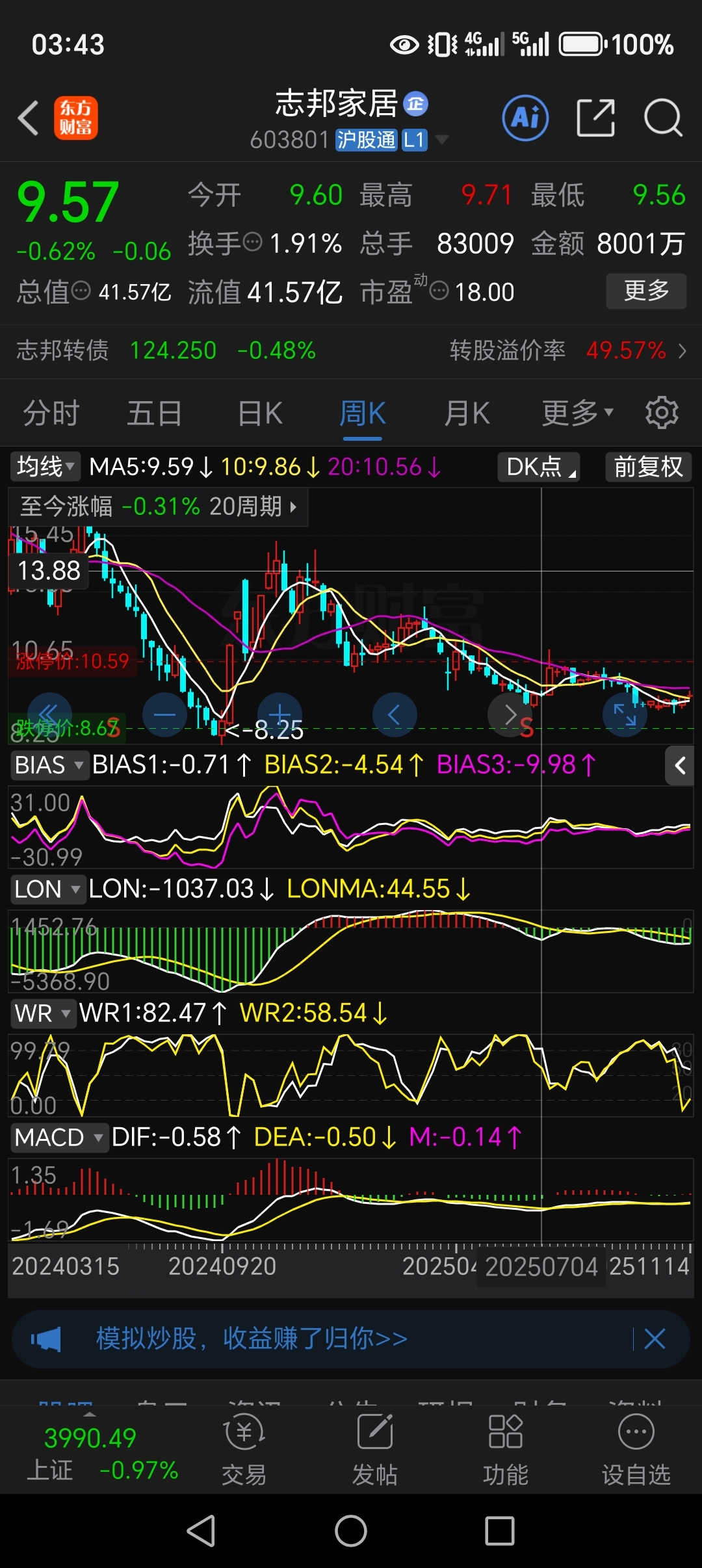Switch to 五日 tab

point(154,413)
